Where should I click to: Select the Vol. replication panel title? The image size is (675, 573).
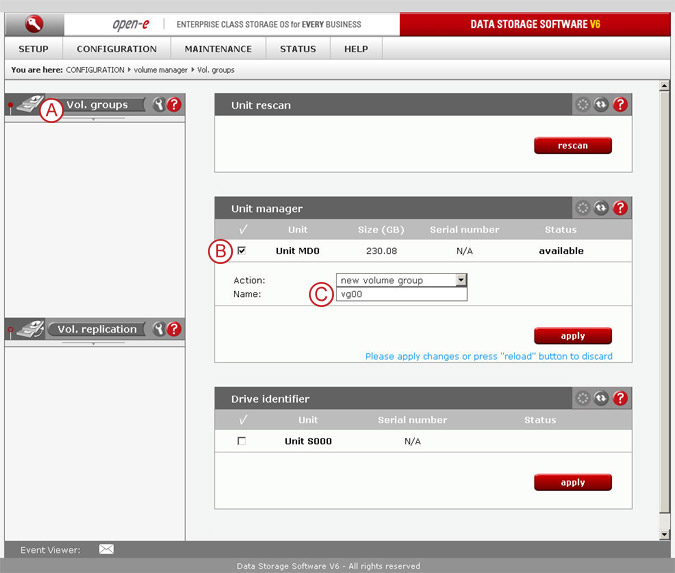click(97, 329)
